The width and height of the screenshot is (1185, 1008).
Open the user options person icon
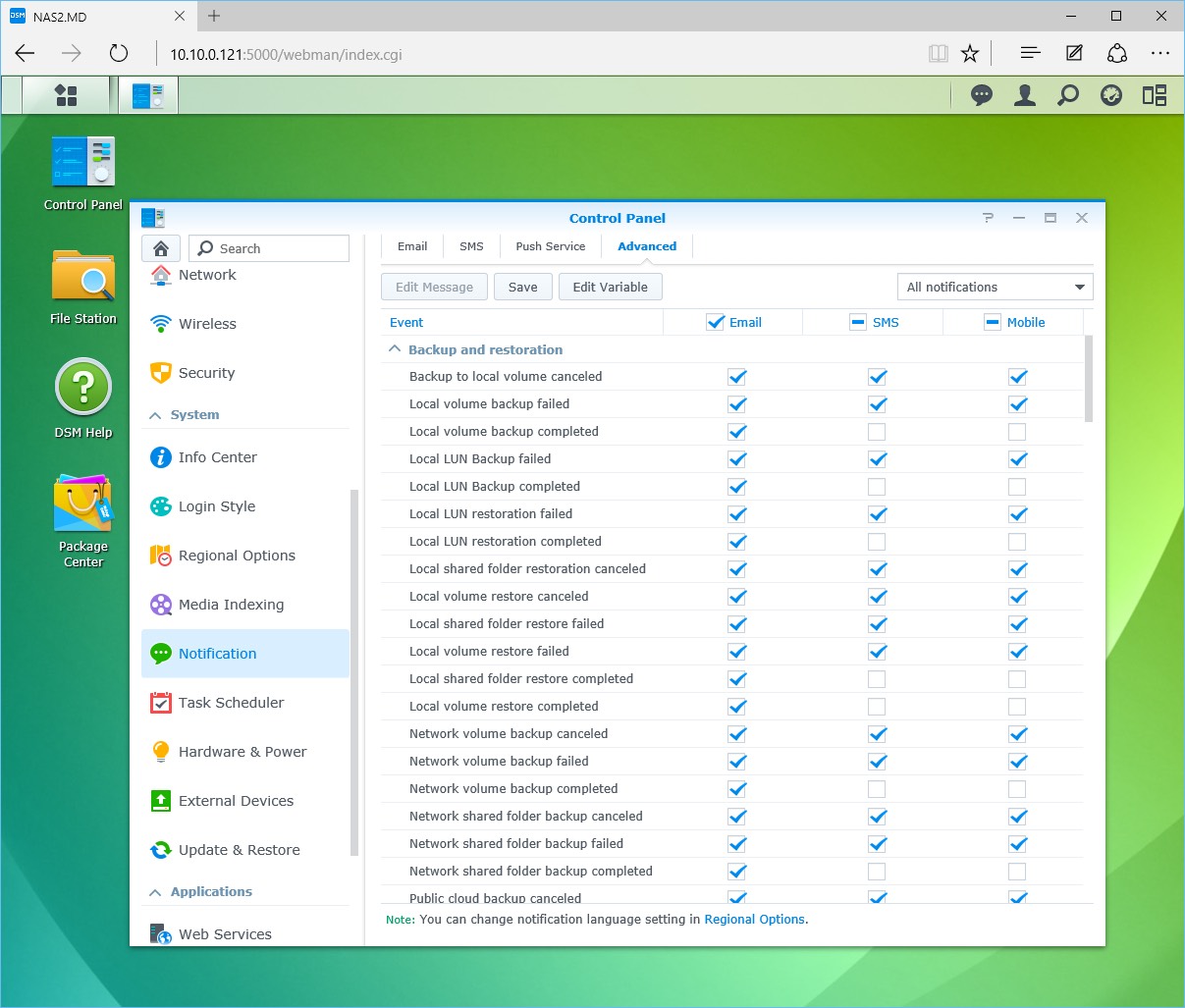(x=1024, y=95)
